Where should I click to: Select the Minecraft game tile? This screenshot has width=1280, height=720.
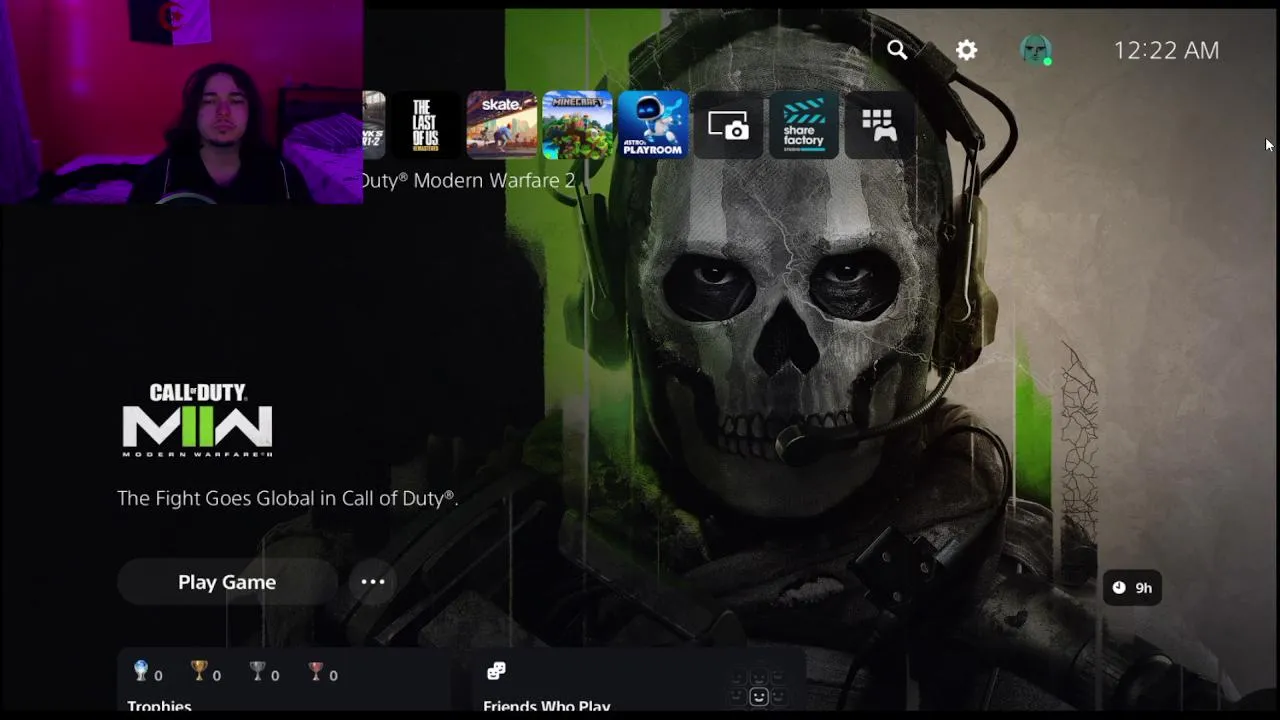pyautogui.click(x=577, y=125)
